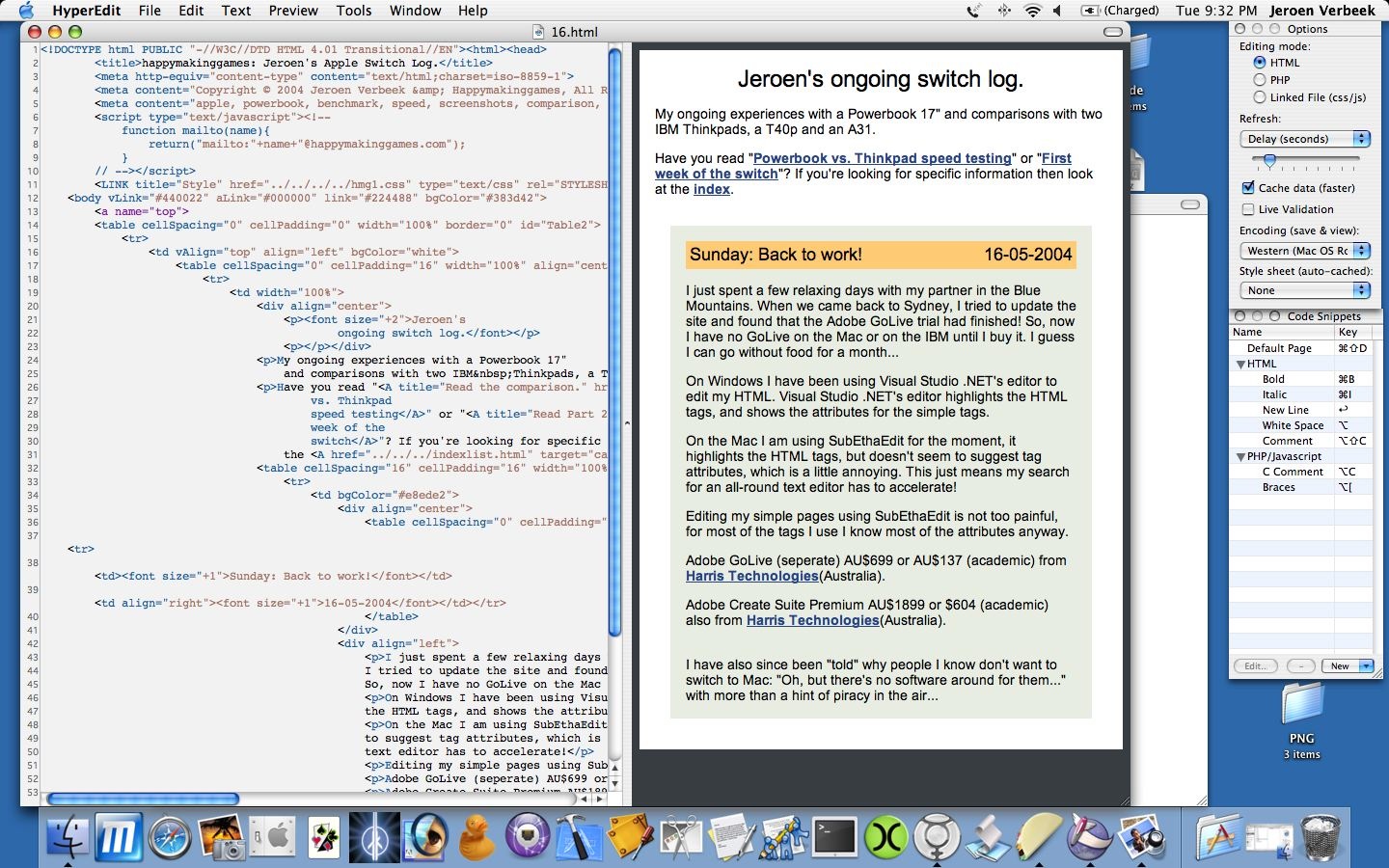Open the scissors dock icon
Viewport: 1389px width, 868px height.
[x=681, y=836]
